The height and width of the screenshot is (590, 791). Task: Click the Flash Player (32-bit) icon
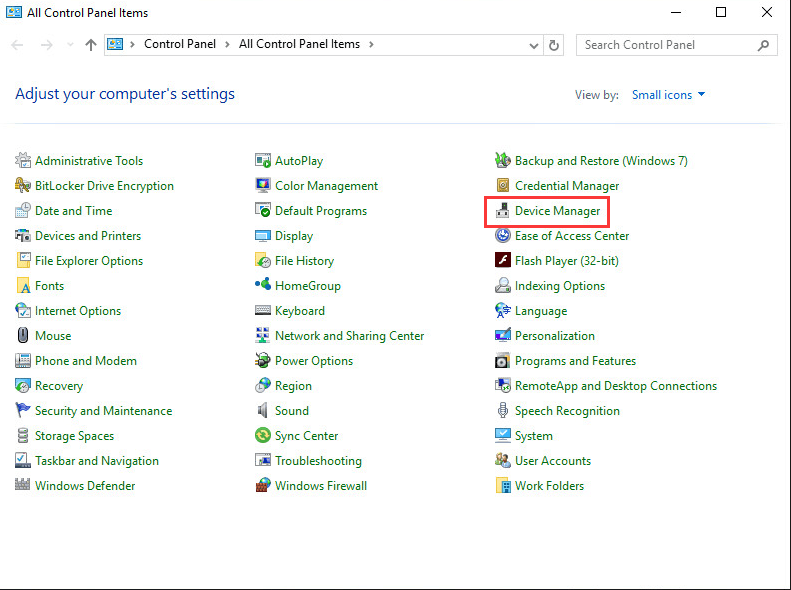click(503, 261)
